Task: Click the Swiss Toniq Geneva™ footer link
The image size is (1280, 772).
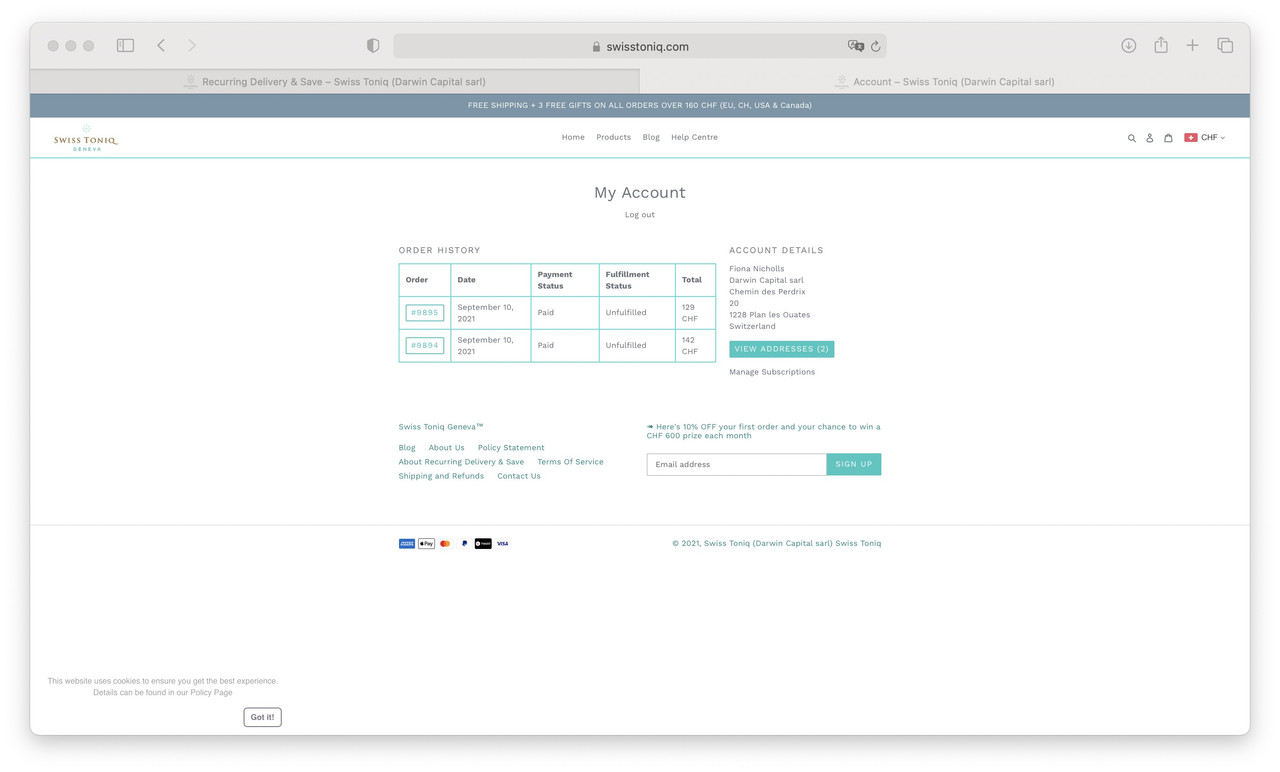Action: point(441,427)
